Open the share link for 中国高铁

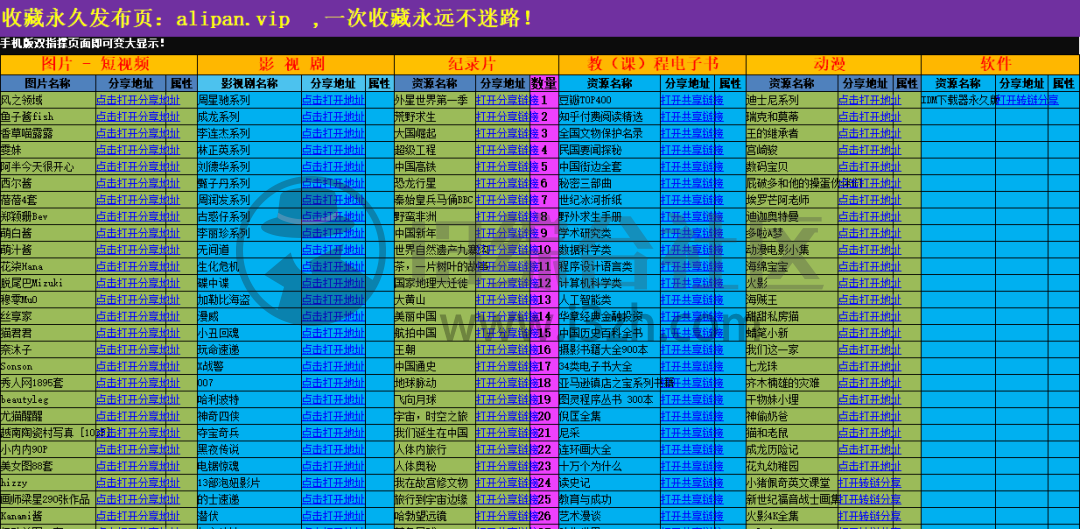[507, 167]
